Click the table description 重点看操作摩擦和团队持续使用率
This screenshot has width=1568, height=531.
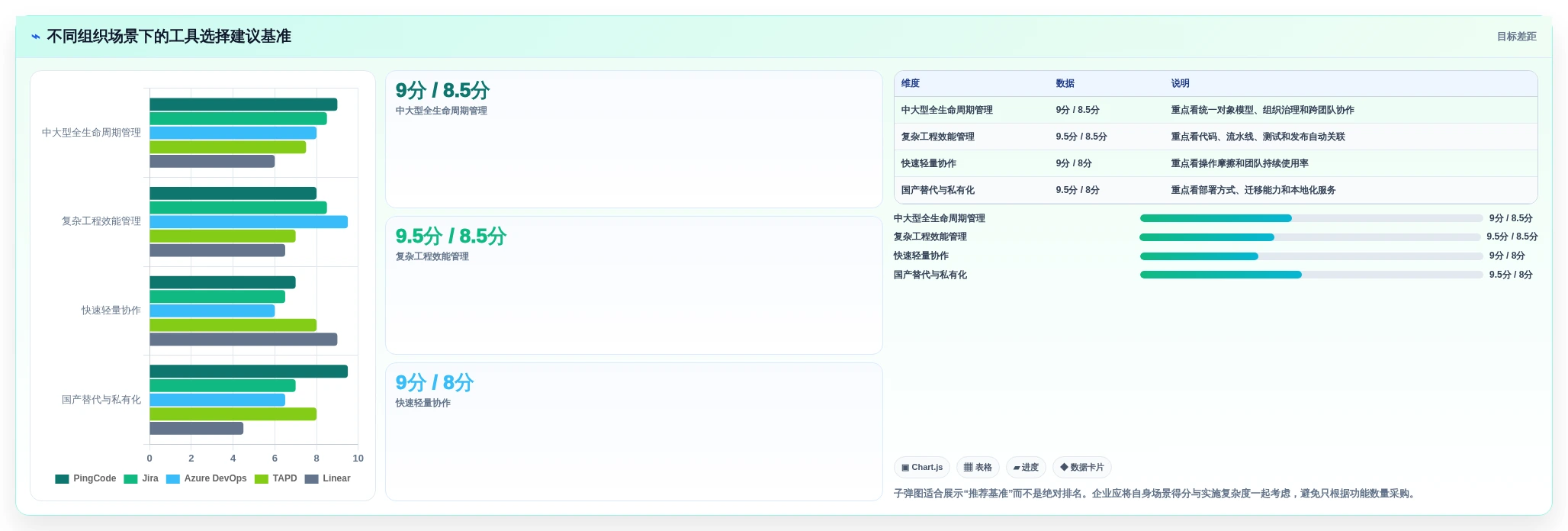point(1239,163)
